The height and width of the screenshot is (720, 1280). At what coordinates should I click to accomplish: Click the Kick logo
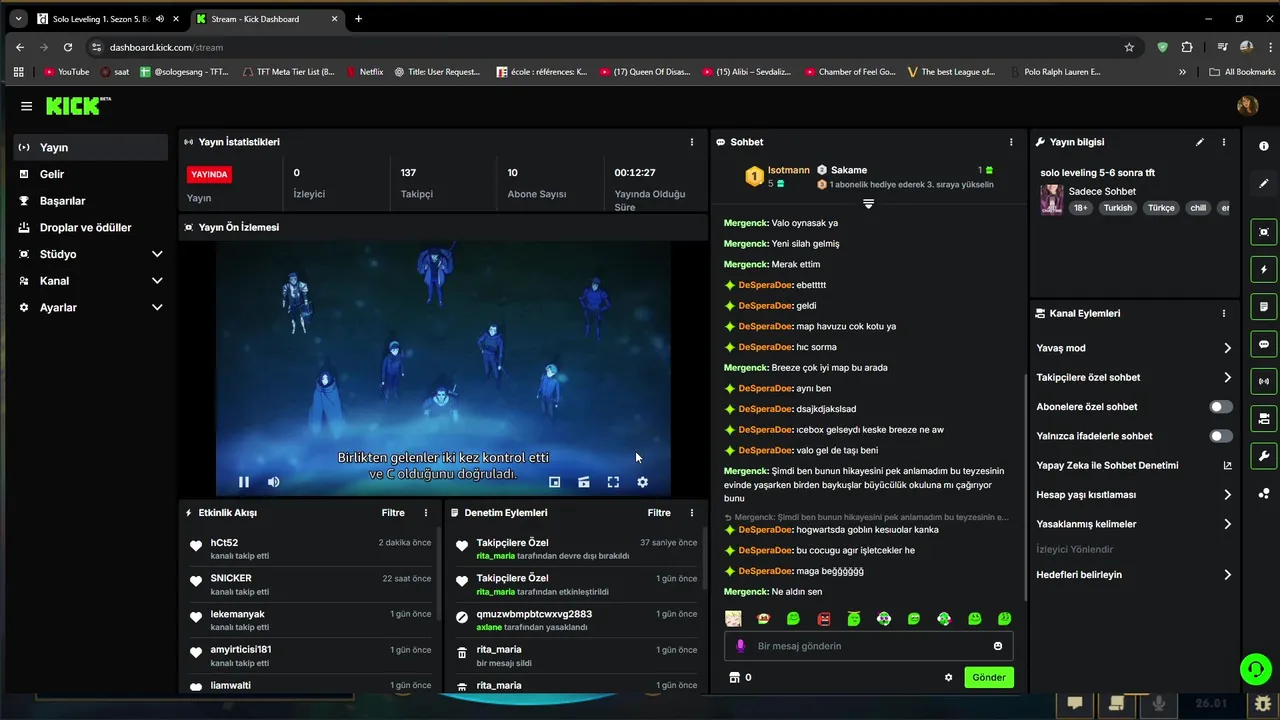pos(79,105)
